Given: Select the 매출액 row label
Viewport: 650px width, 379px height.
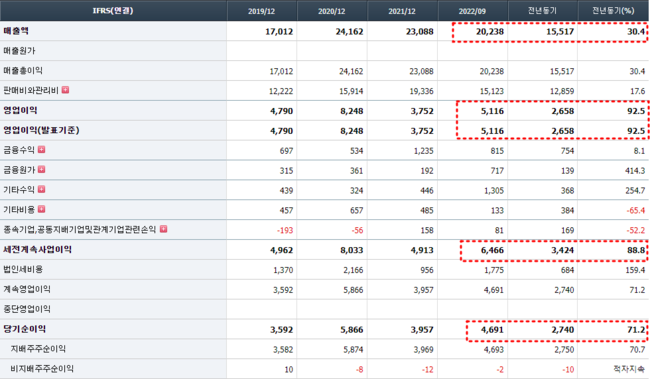Looking at the screenshot, I should (16, 31).
